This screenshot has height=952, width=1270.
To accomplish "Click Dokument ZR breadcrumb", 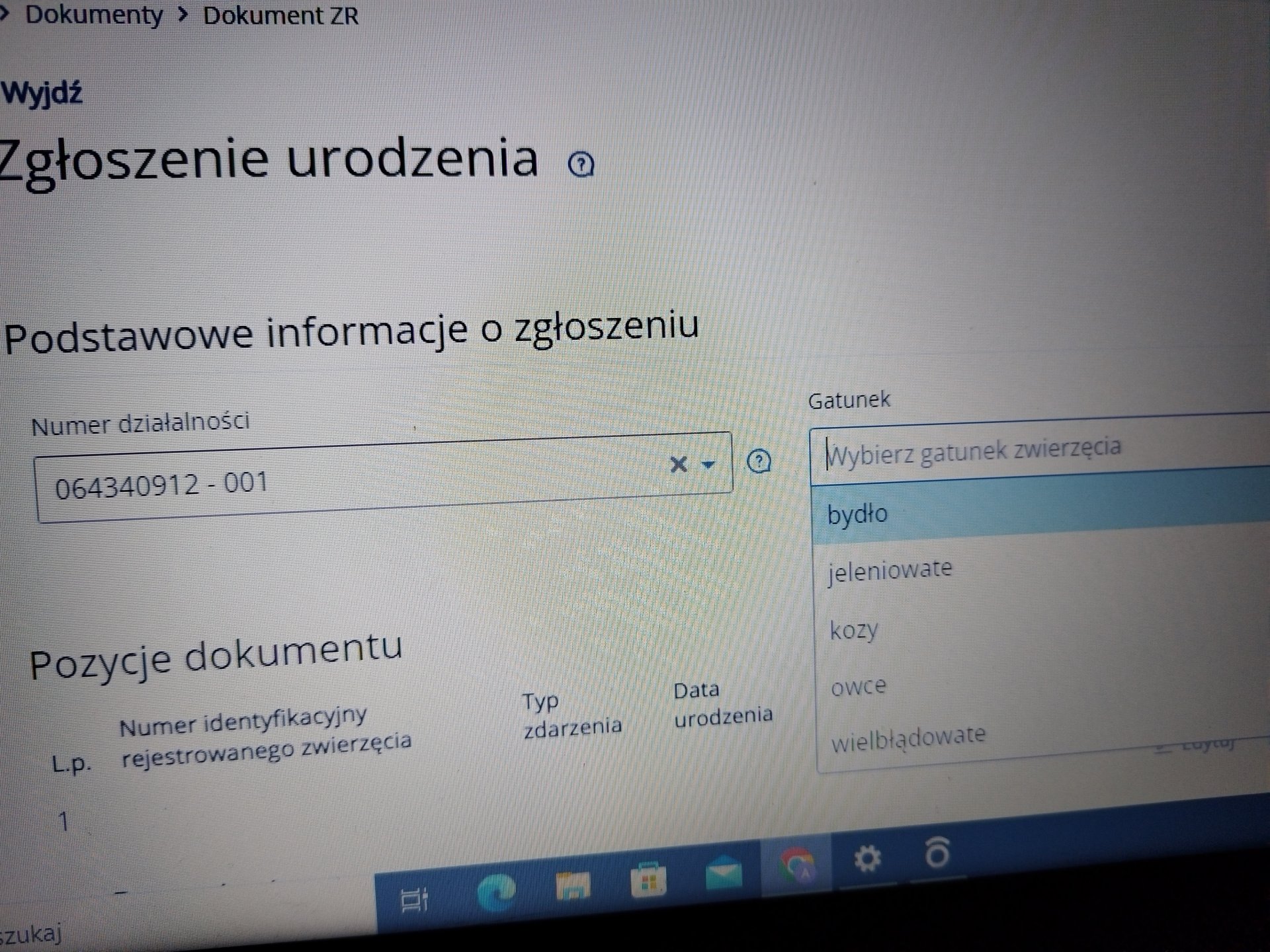I will [280, 16].
